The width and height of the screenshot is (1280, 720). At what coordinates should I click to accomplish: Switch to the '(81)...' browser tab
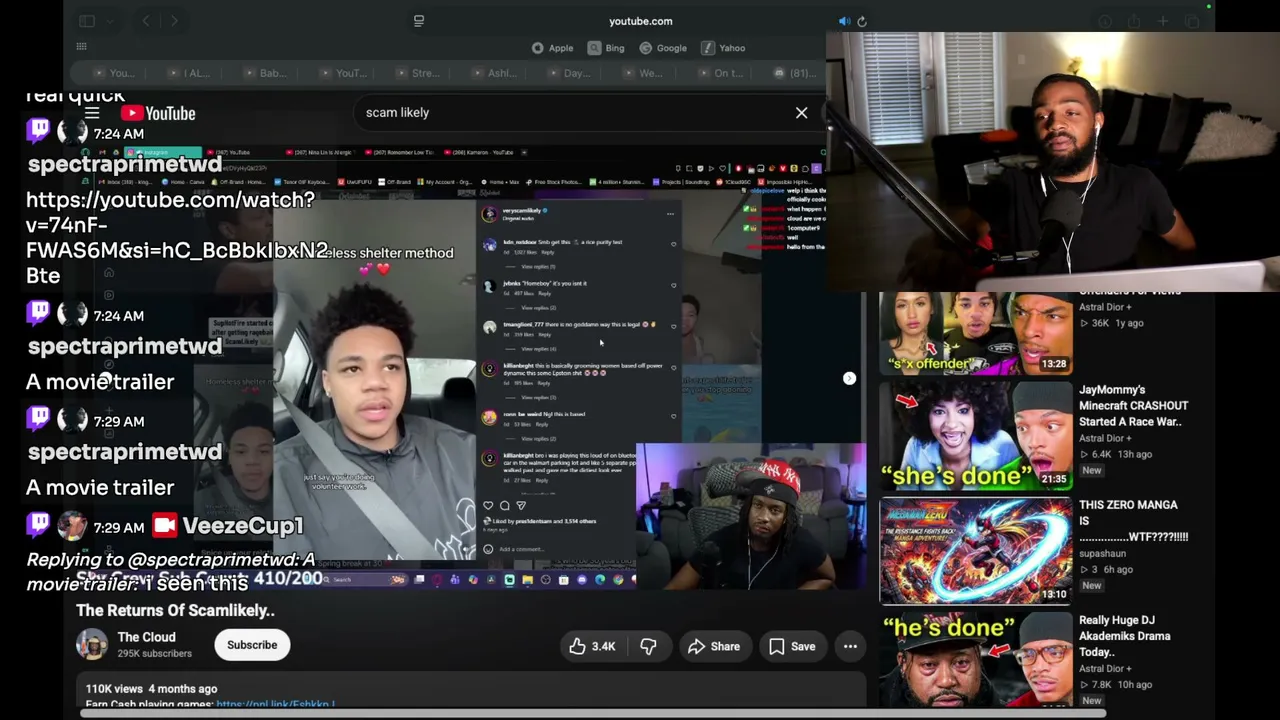coord(796,73)
